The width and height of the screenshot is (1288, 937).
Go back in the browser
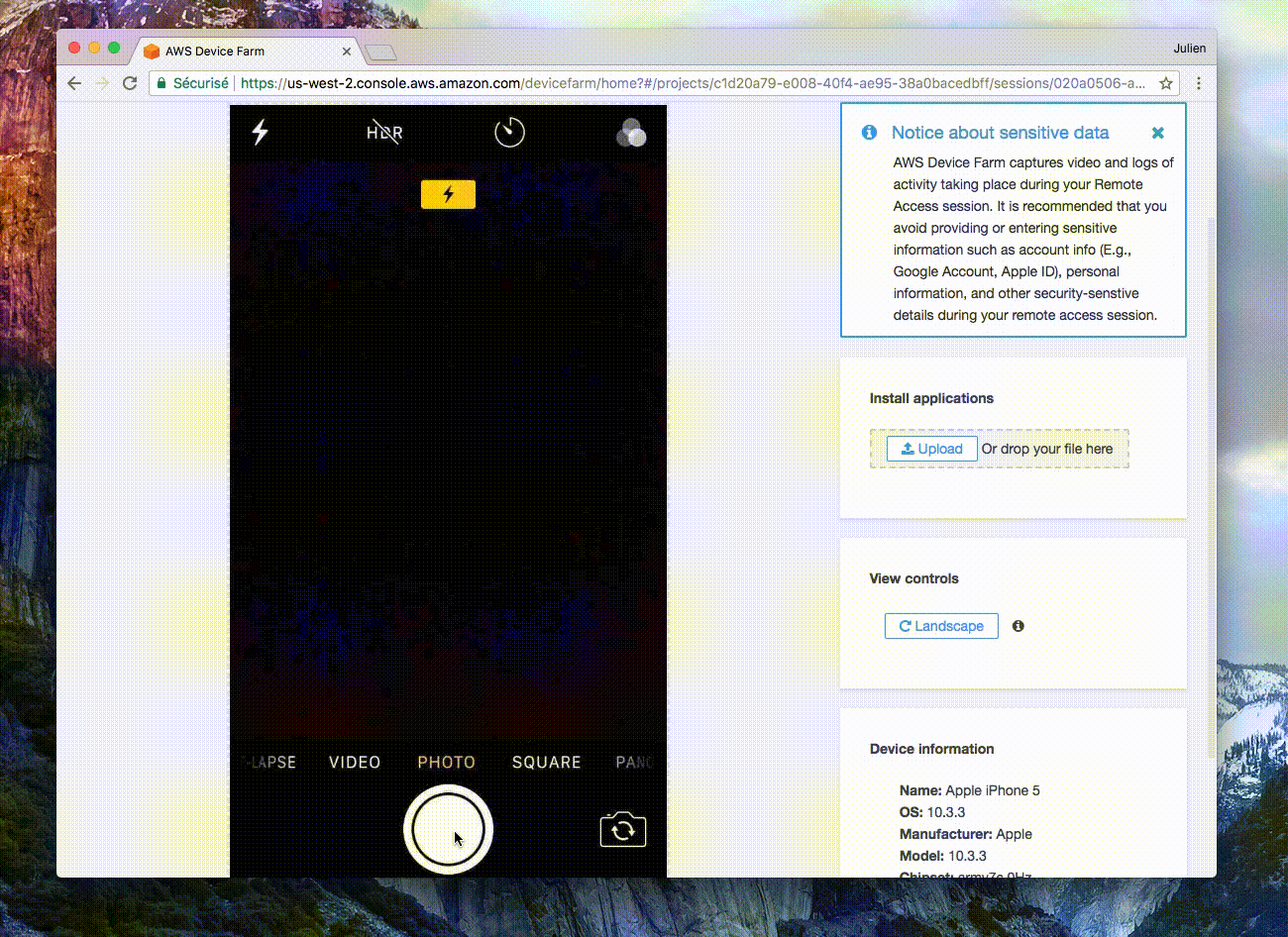pos(74,83)
